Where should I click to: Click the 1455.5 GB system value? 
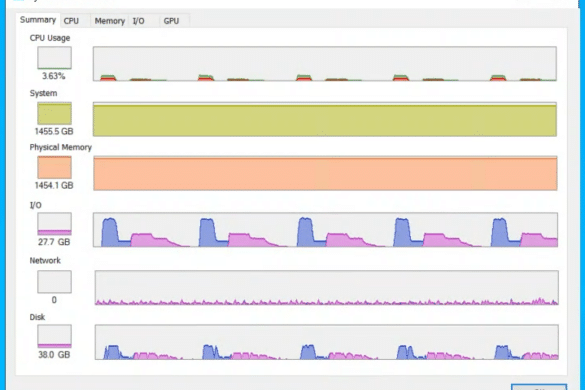coord(54,131)
